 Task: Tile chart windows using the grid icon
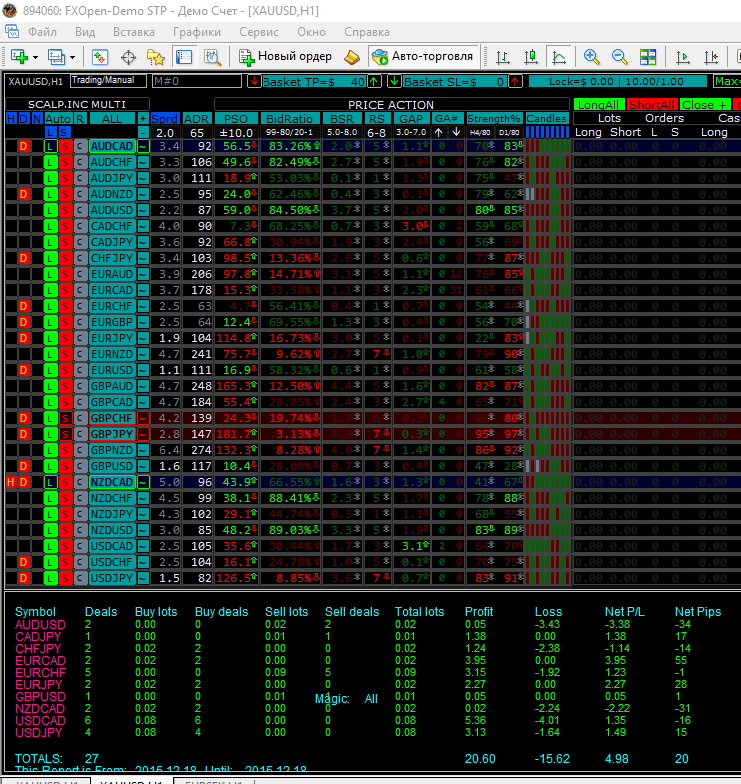648,56
